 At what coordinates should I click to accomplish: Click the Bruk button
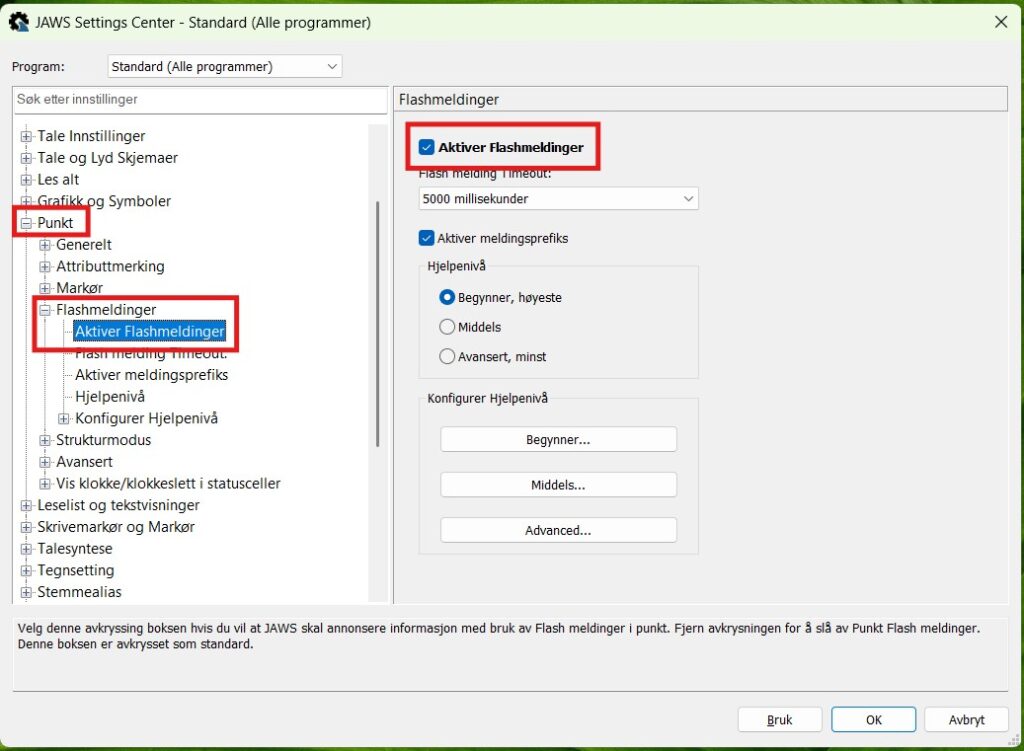click(779, 720)
